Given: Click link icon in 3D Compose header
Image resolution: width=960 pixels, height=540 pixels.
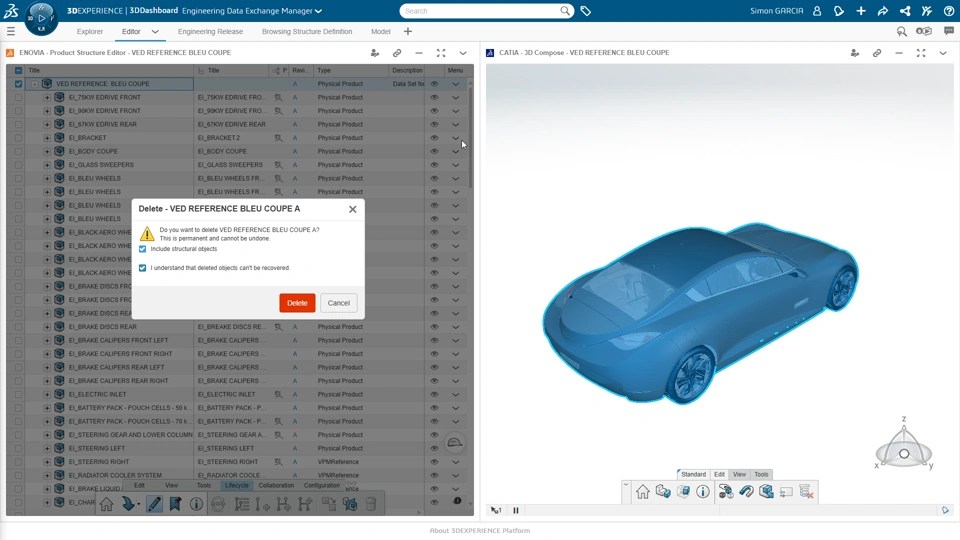Looking at the screenshot, I should pyautogui.click(x=877, y=53).
